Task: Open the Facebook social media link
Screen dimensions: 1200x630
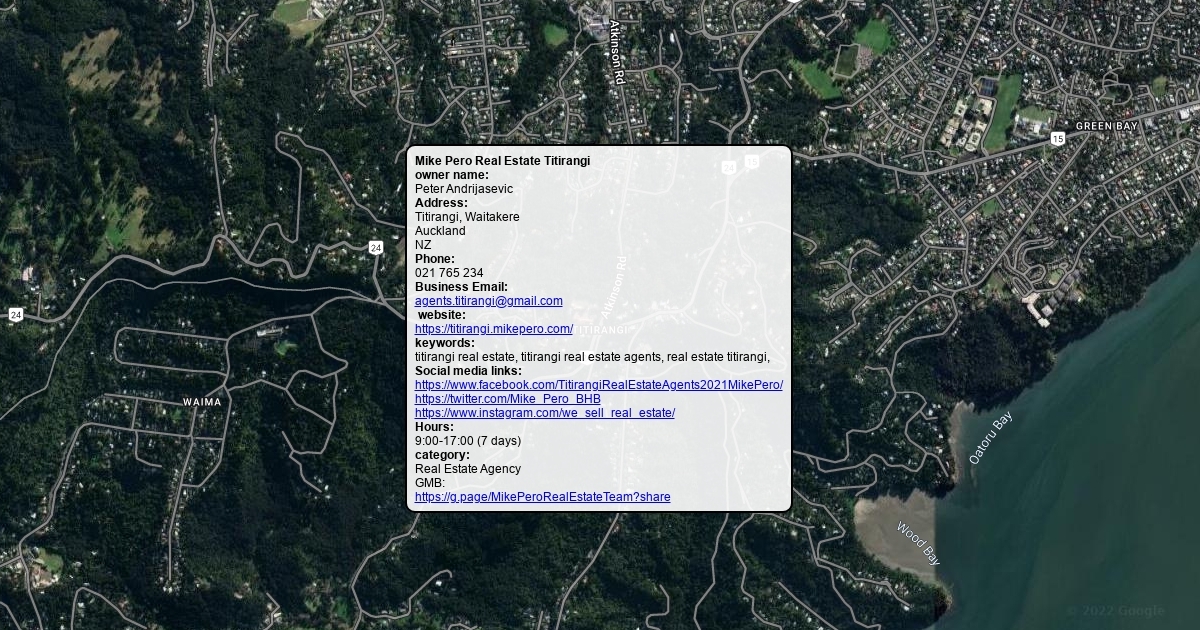Action: pyautogui.click(x=598, y=385)
